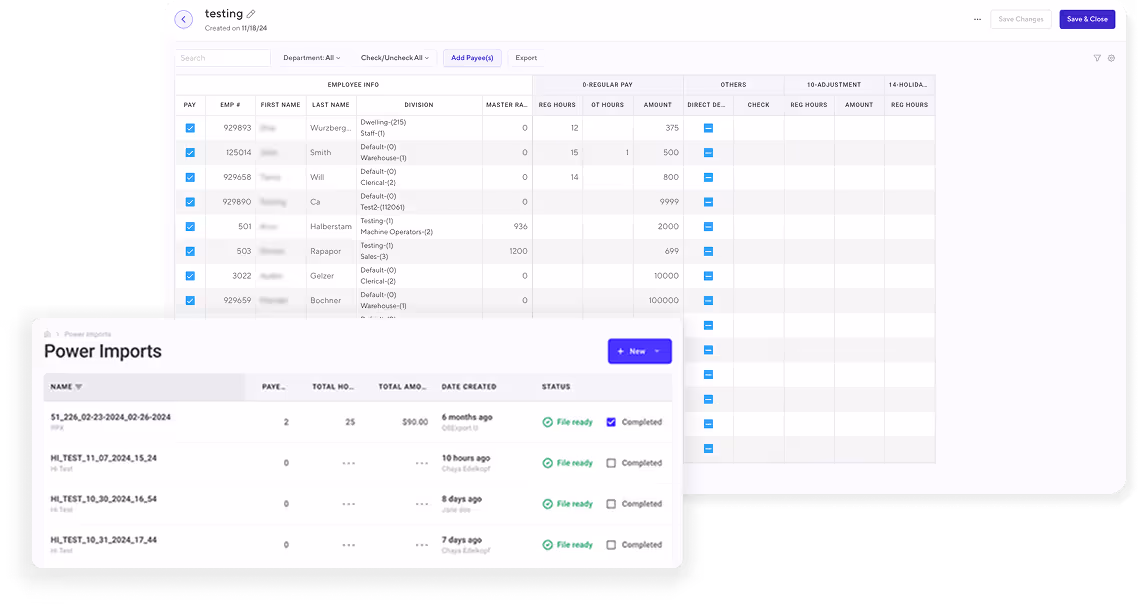Toggle direct deposit icon for Rapapor row
This screenshot has width=1140, height=604.
coord(708,251)
